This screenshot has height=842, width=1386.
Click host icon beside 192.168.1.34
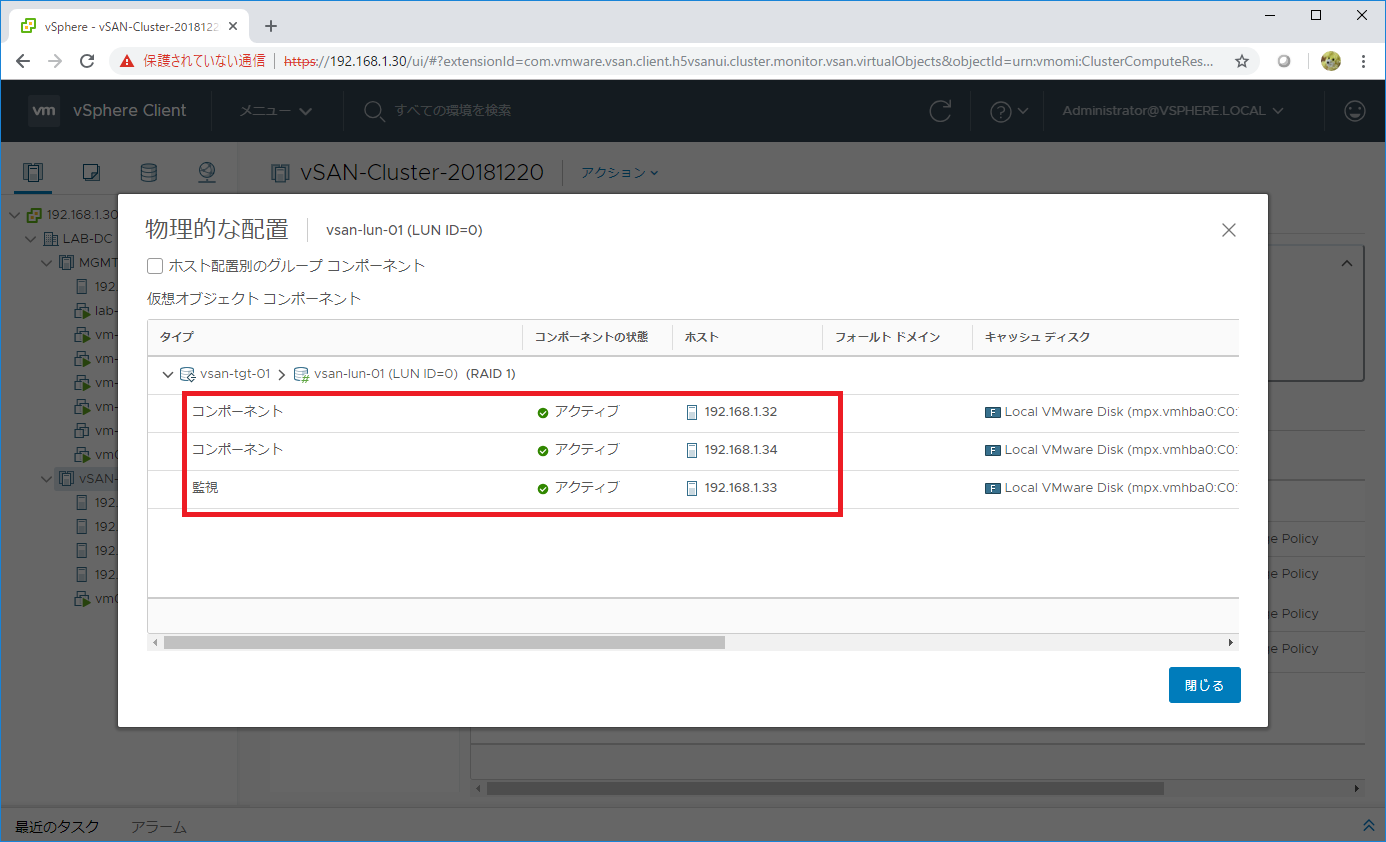(692, 450)
